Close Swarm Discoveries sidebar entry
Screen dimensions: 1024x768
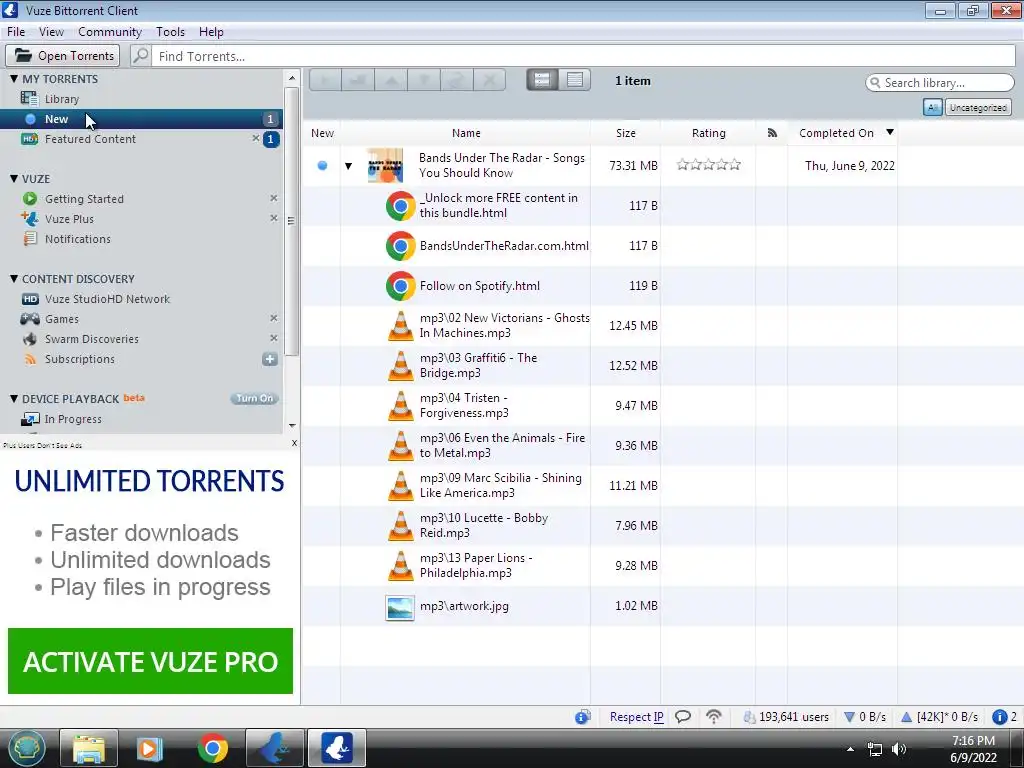274,338
